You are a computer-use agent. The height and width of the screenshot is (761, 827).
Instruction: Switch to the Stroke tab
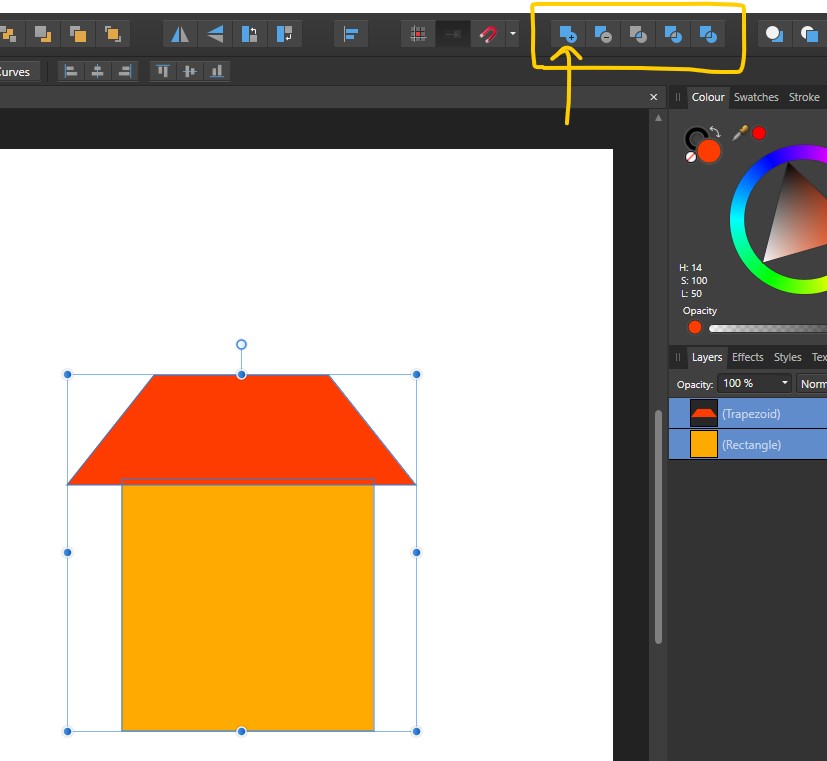coord(804,97)
